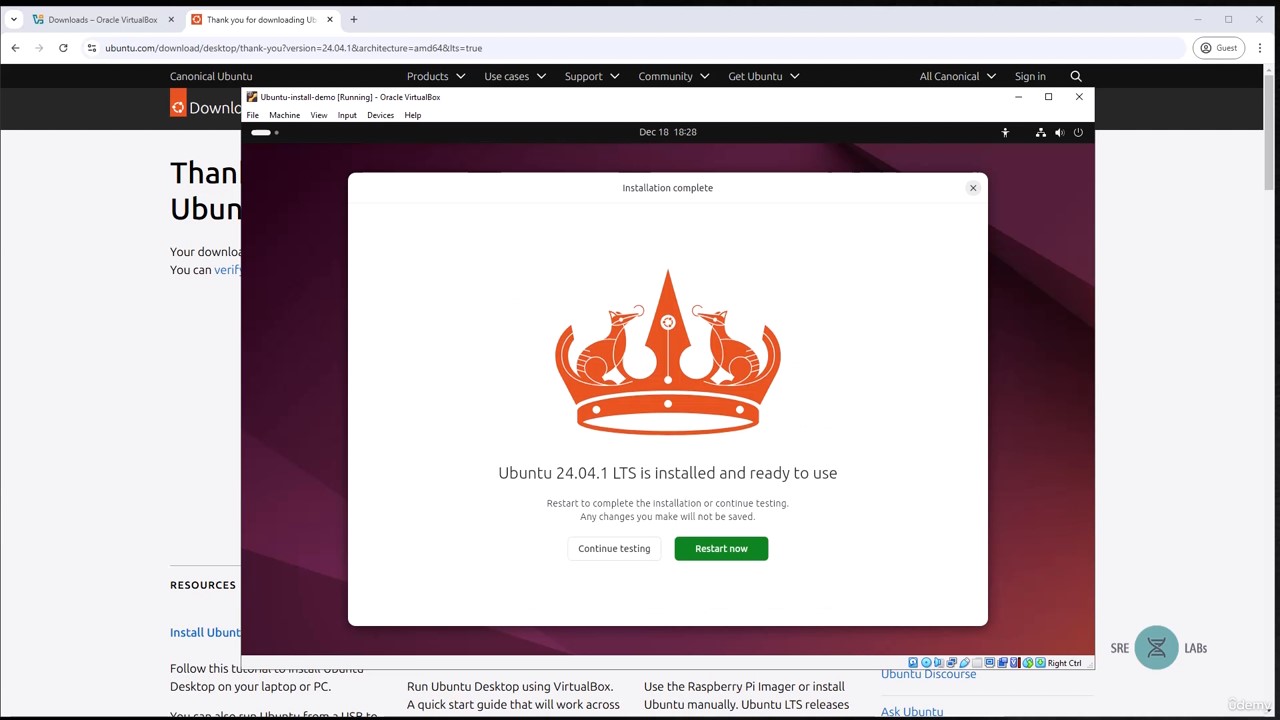
Task: Click the VirtualBox keyboard capture arrow icon
Action: point(1040,663)
